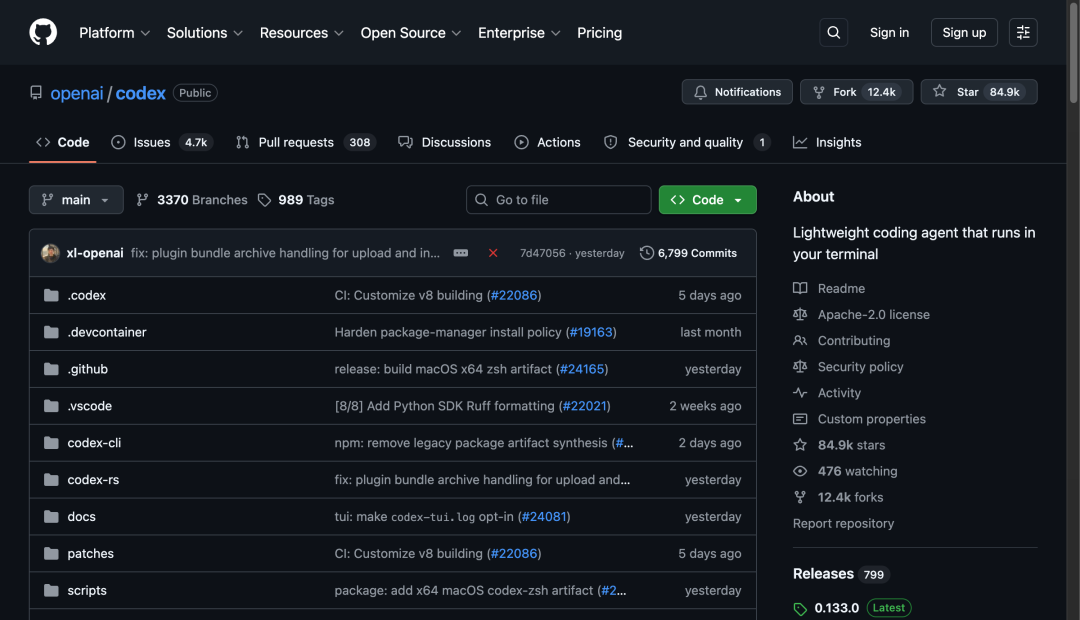Image resolution: width=1080 pixels, height=620 pixels.
Task: Click the note icon beside Custom properties
Action: pos(800,419)
